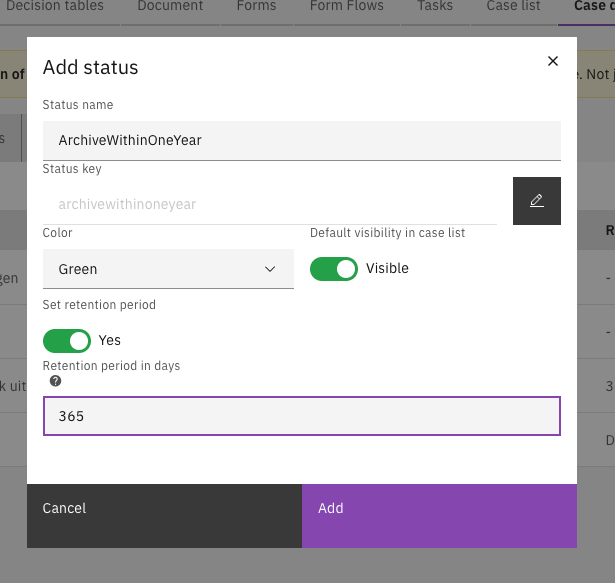This screenshot has width=615, height=583.
Task: Focus the Retention period in days field
Action: 301,416
